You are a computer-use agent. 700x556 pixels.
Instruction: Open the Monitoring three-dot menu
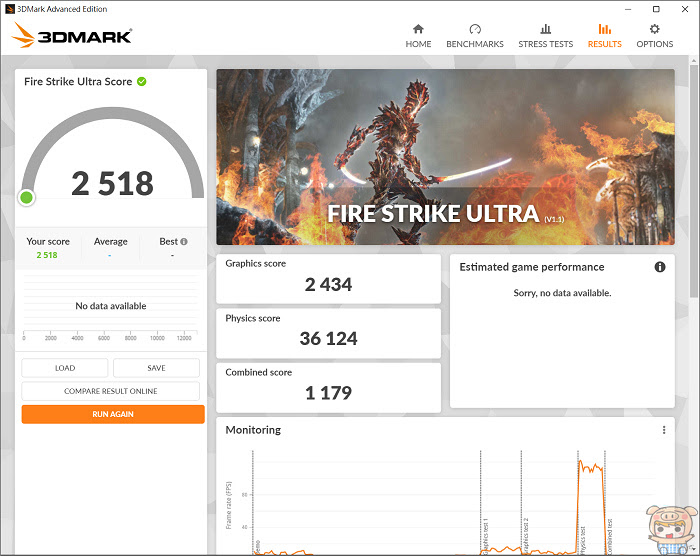(x=664, y=430)
